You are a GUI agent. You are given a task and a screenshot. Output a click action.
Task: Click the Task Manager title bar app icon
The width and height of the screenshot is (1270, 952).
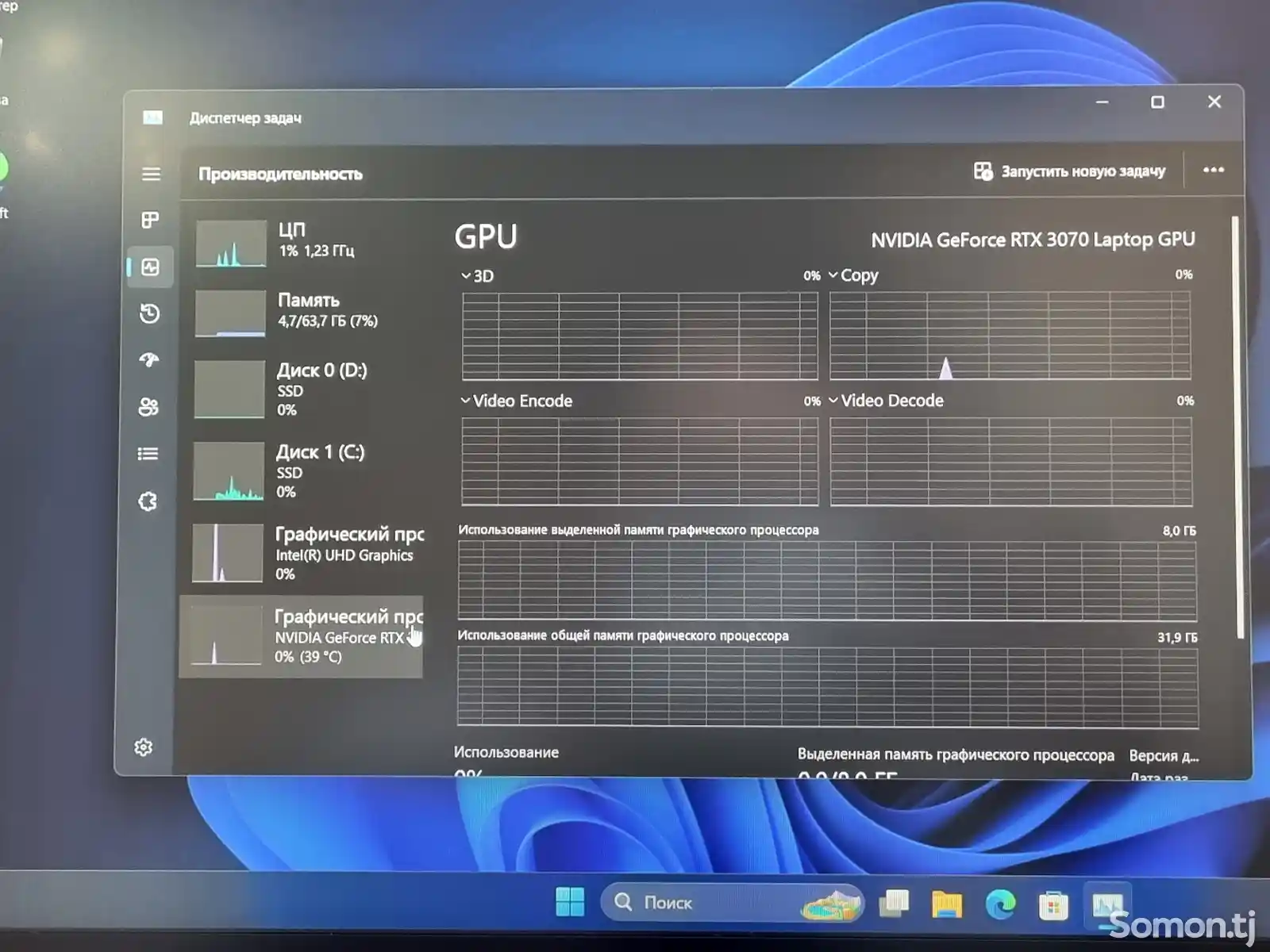152,117
